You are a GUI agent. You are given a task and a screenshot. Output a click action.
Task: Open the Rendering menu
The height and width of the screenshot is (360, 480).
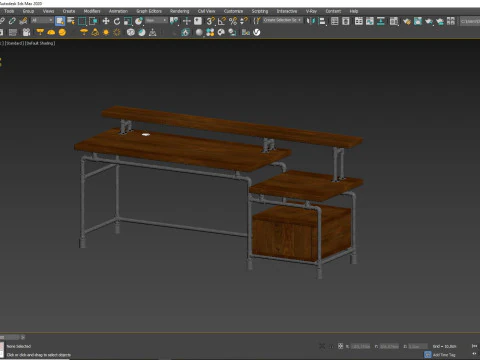pos(179,11)
